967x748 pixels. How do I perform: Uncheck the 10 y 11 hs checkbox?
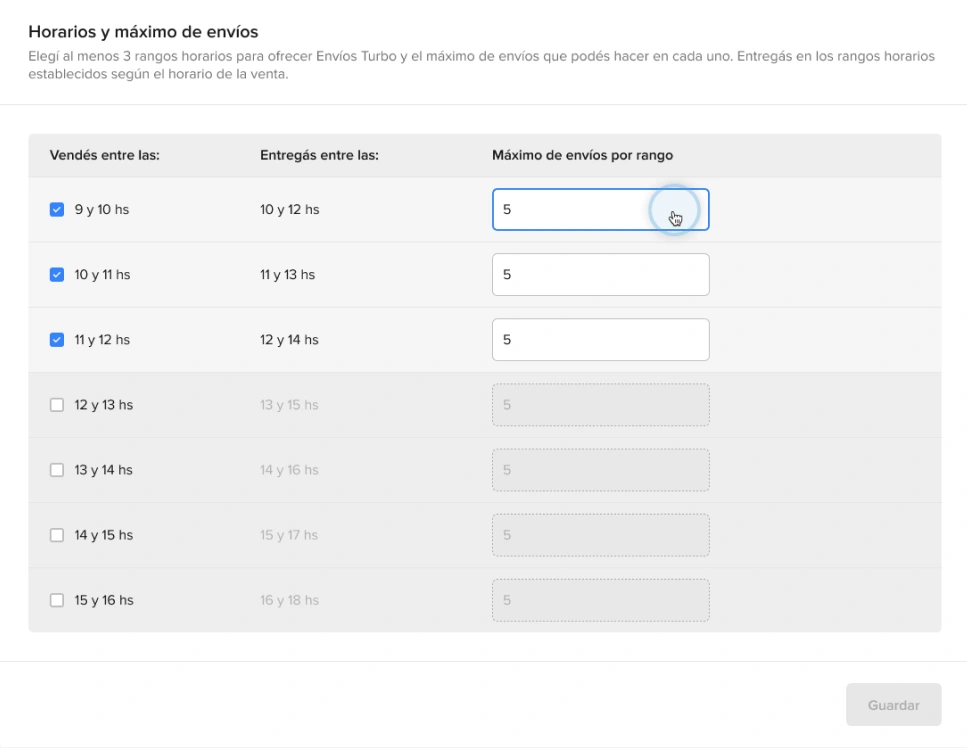[x=57, y=275]
